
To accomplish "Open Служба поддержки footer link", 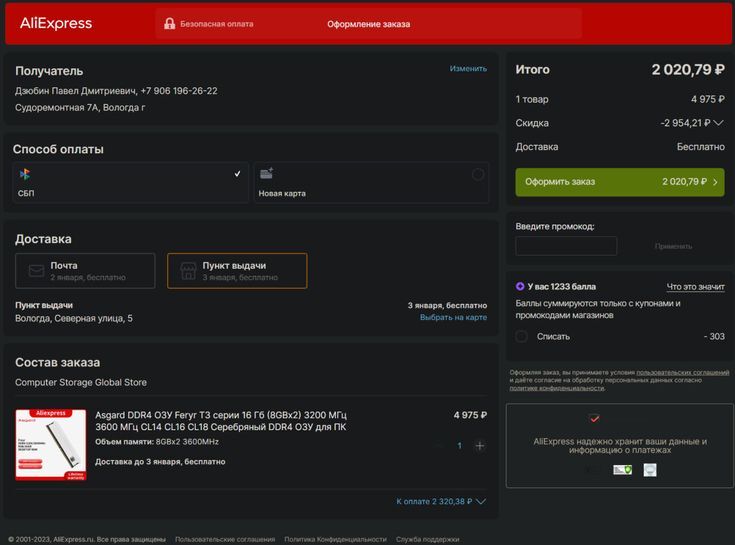I will [428, 539].
